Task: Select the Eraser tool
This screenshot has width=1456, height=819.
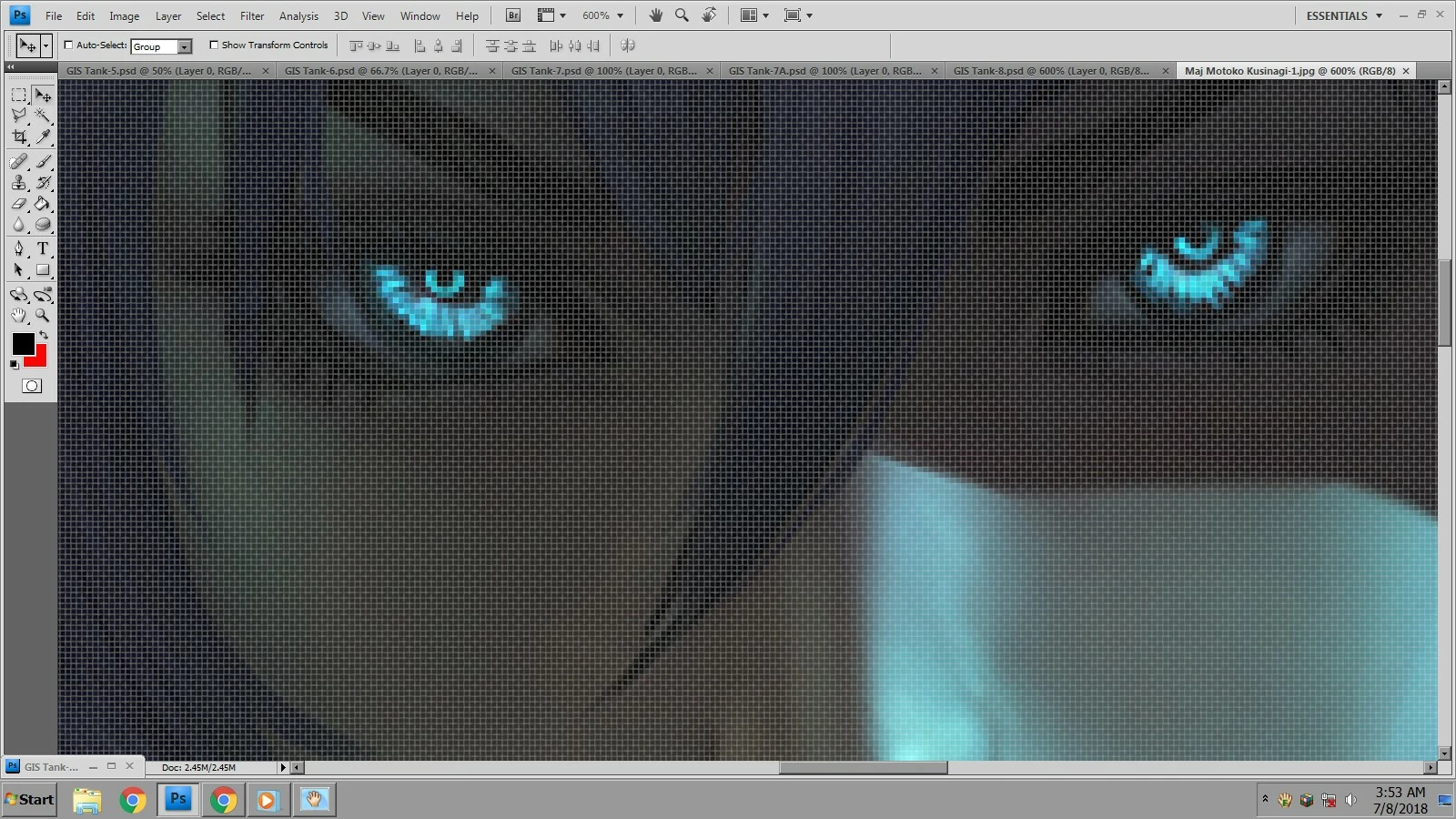Action: coord(18,204)
